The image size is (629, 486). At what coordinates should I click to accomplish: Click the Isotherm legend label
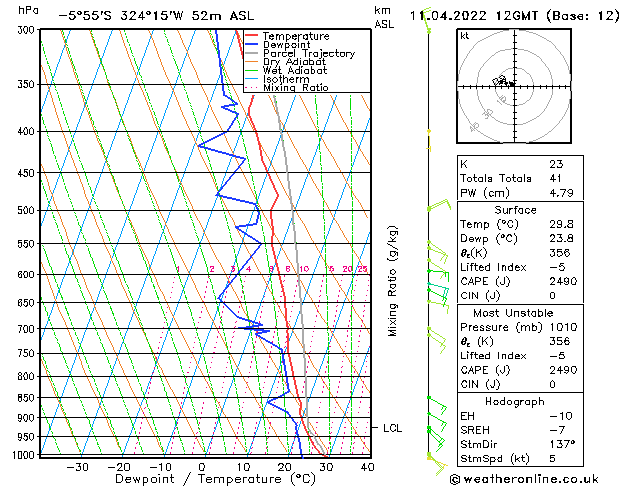[286, 79]
